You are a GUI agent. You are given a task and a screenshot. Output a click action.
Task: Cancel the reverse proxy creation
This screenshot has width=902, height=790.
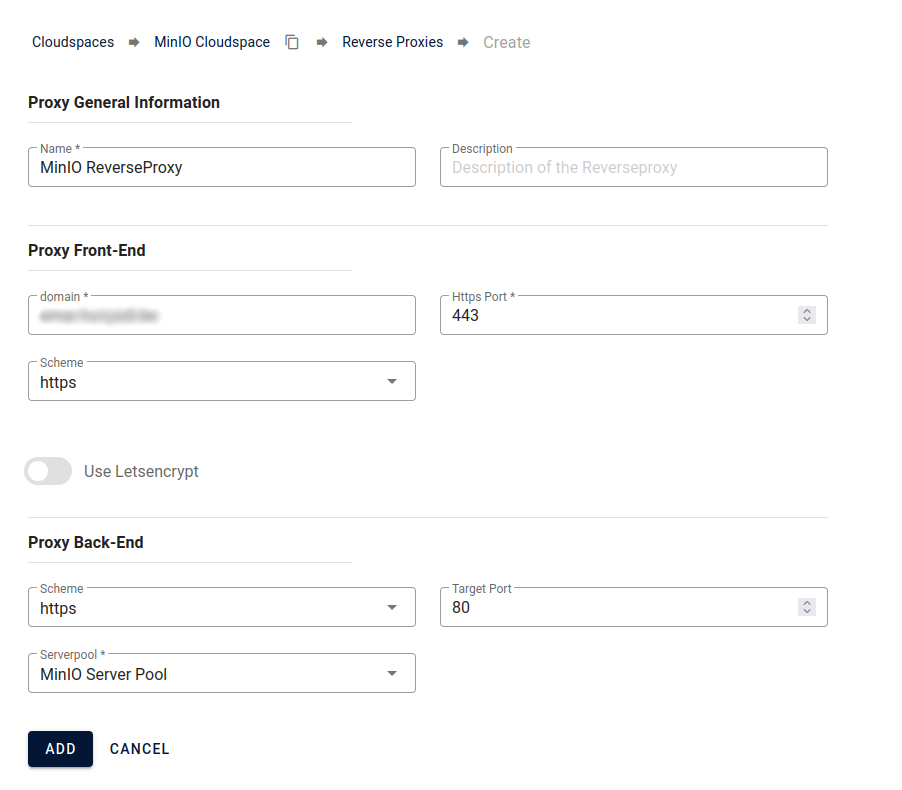[x=140, y=749]
